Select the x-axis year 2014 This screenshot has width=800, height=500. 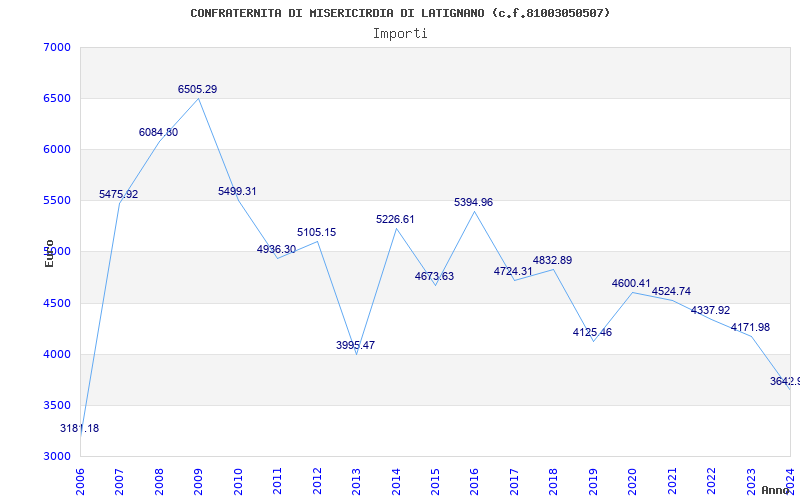tap(396, 481)
